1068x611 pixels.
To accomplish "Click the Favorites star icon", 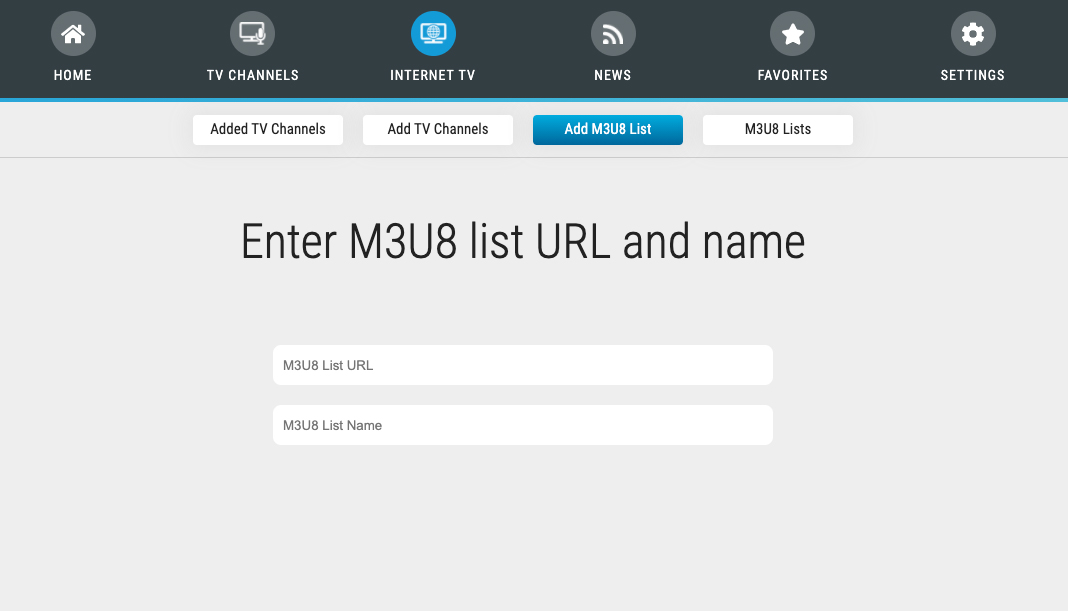I will tap(792, 34).
